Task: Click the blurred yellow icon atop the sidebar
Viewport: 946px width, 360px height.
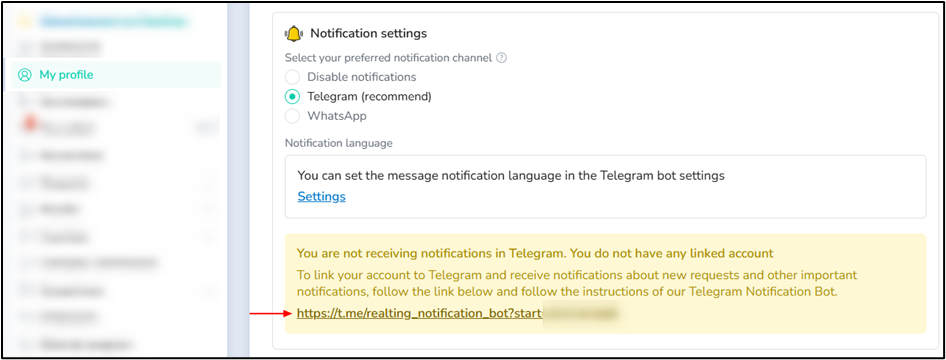Action: (25, 22)
